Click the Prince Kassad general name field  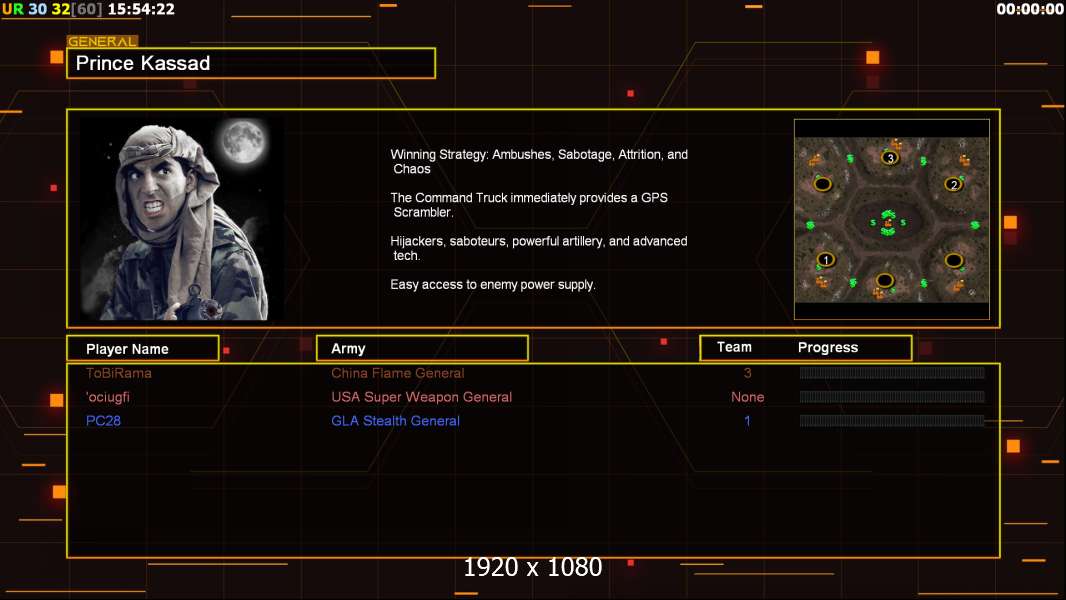251,63
